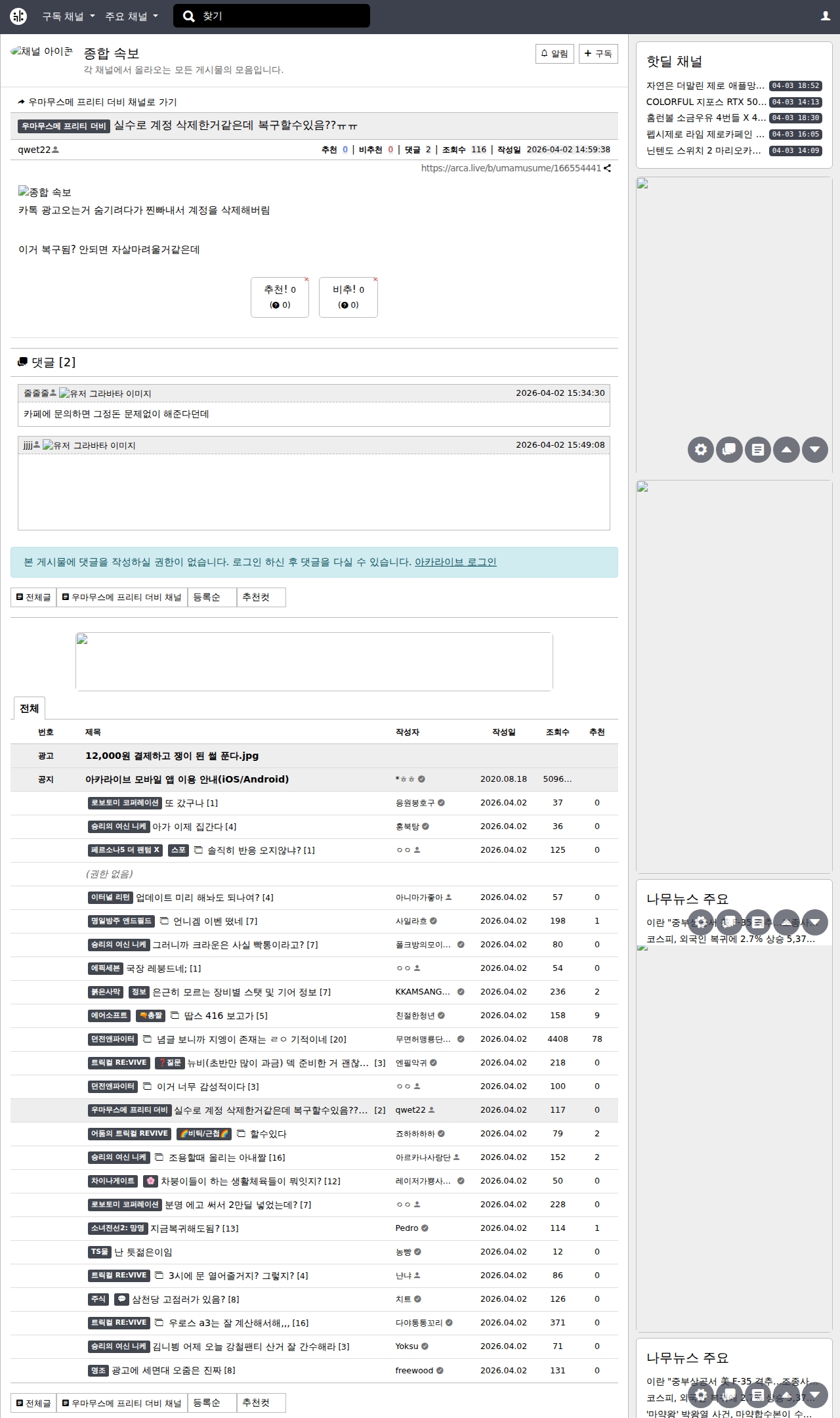This screenshot has height=1418, width=840.
Task: Open hot deal "COLORFUL 지포스 RTX 50..."
Action: 706,102
